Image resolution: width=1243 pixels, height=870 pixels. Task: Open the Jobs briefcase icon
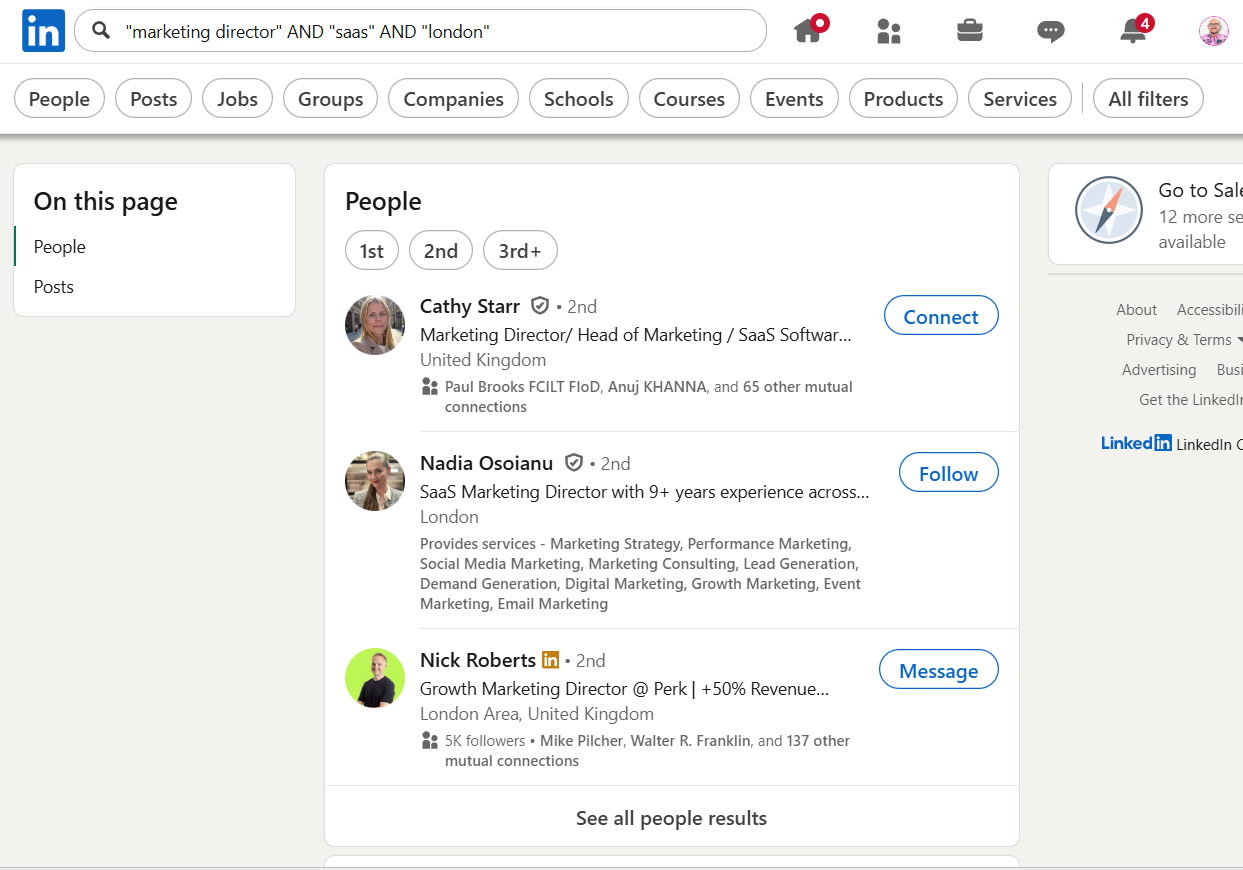(969, 30)
